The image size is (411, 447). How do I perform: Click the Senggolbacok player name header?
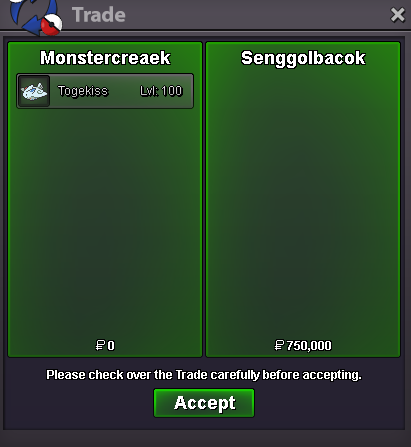pyautogui.click(x=303, y=58)
